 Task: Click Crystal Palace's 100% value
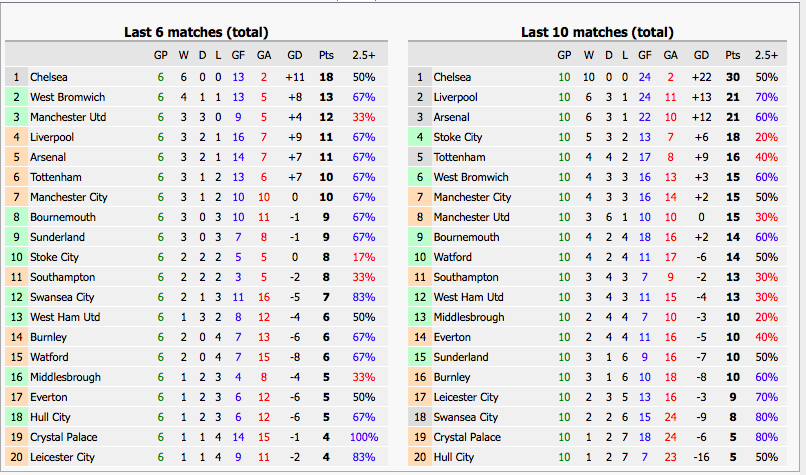click(363, 437)
